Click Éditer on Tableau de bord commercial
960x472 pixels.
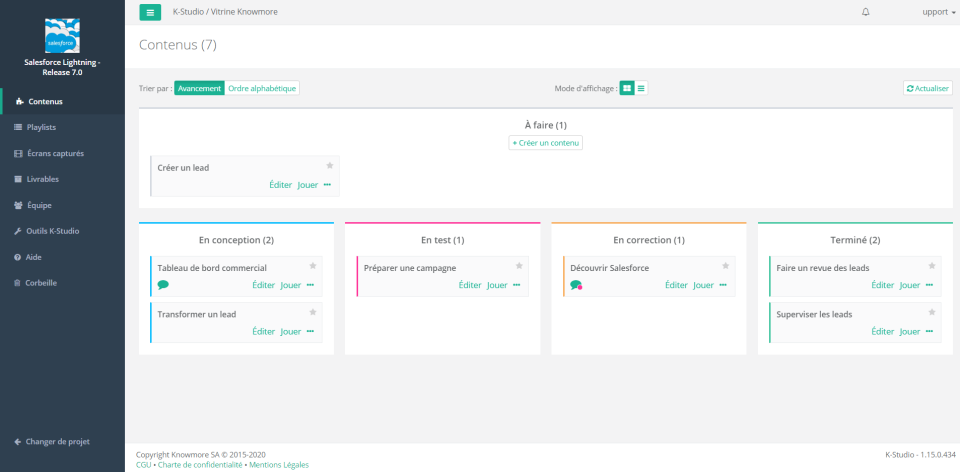click(x=263, y=285)
